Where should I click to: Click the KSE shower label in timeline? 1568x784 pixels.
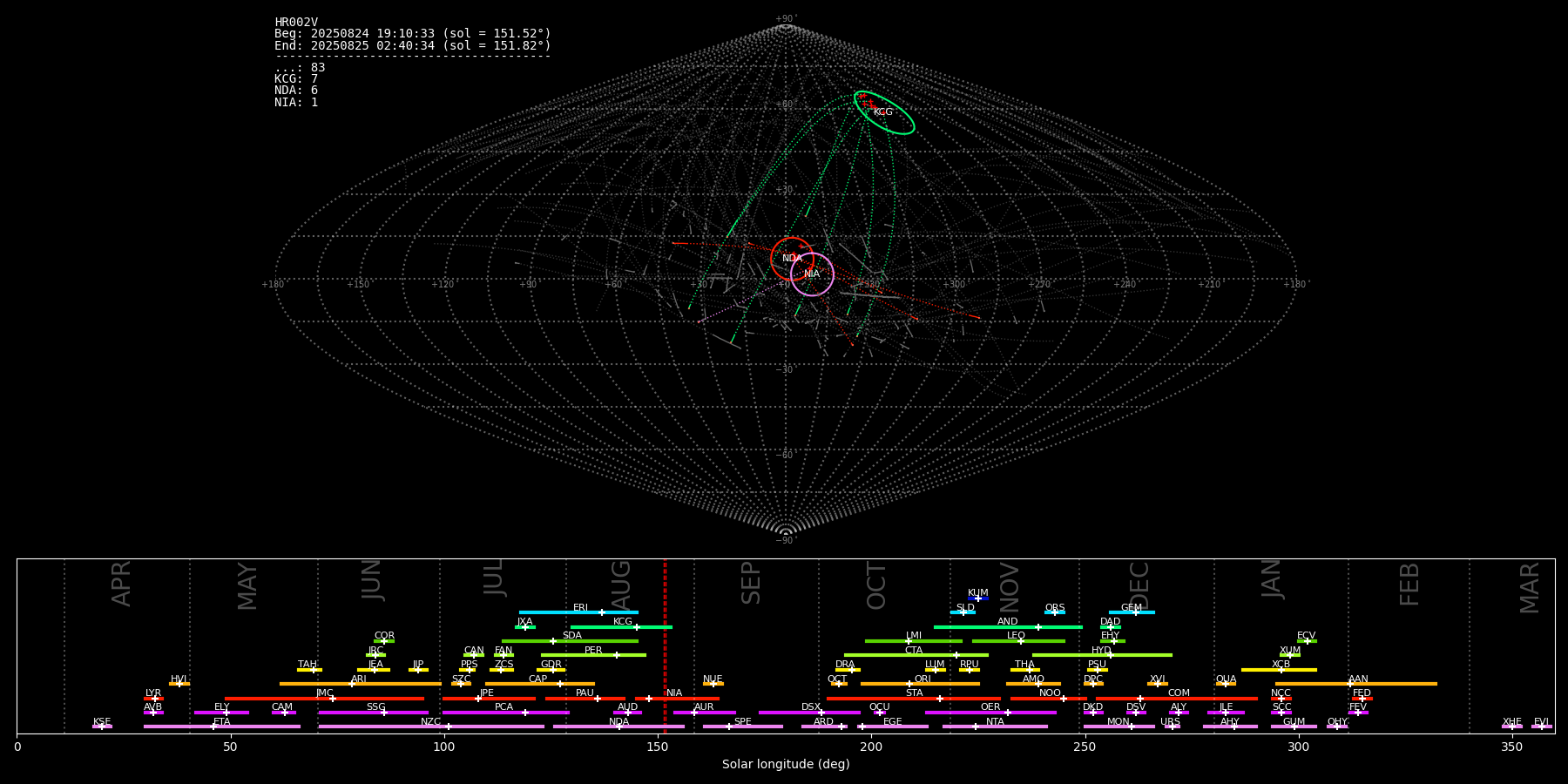click(102, 722)
